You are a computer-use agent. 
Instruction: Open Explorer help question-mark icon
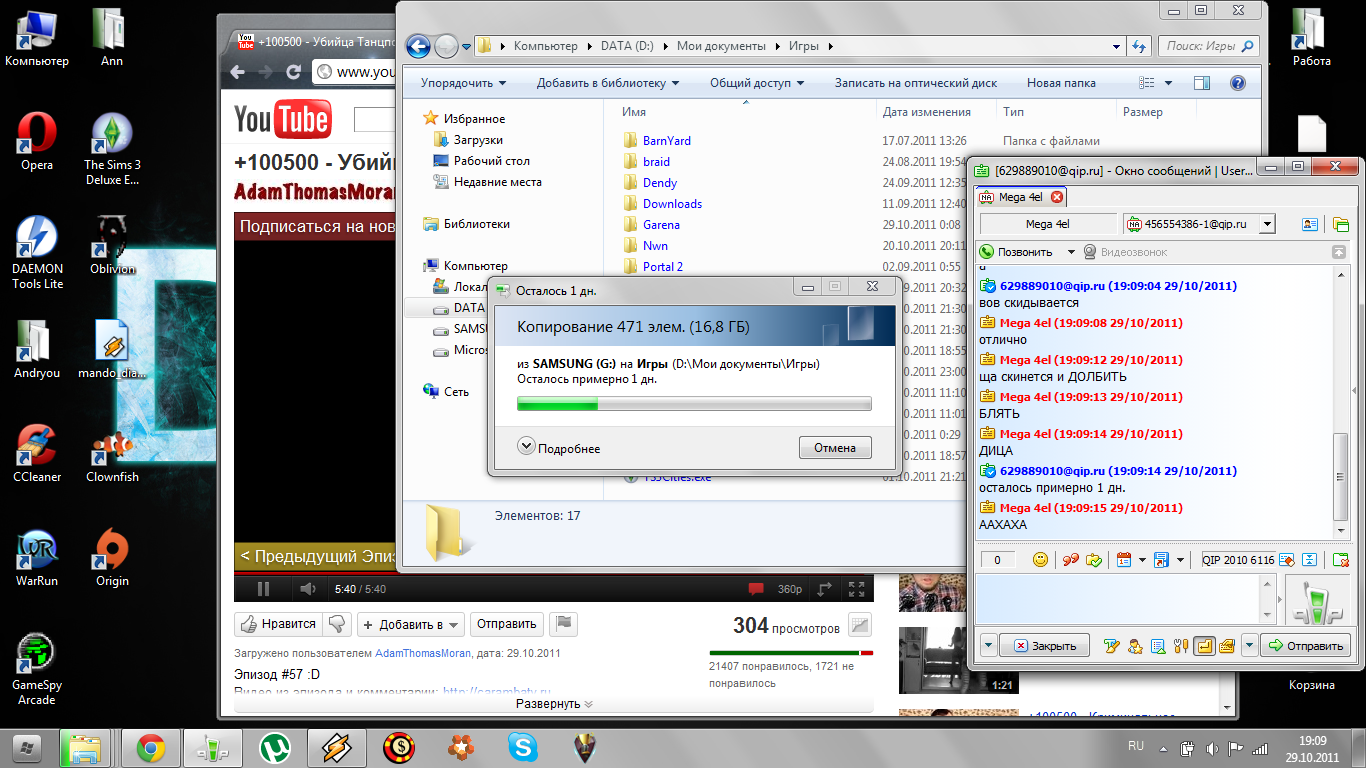(x=1237, y=83)
